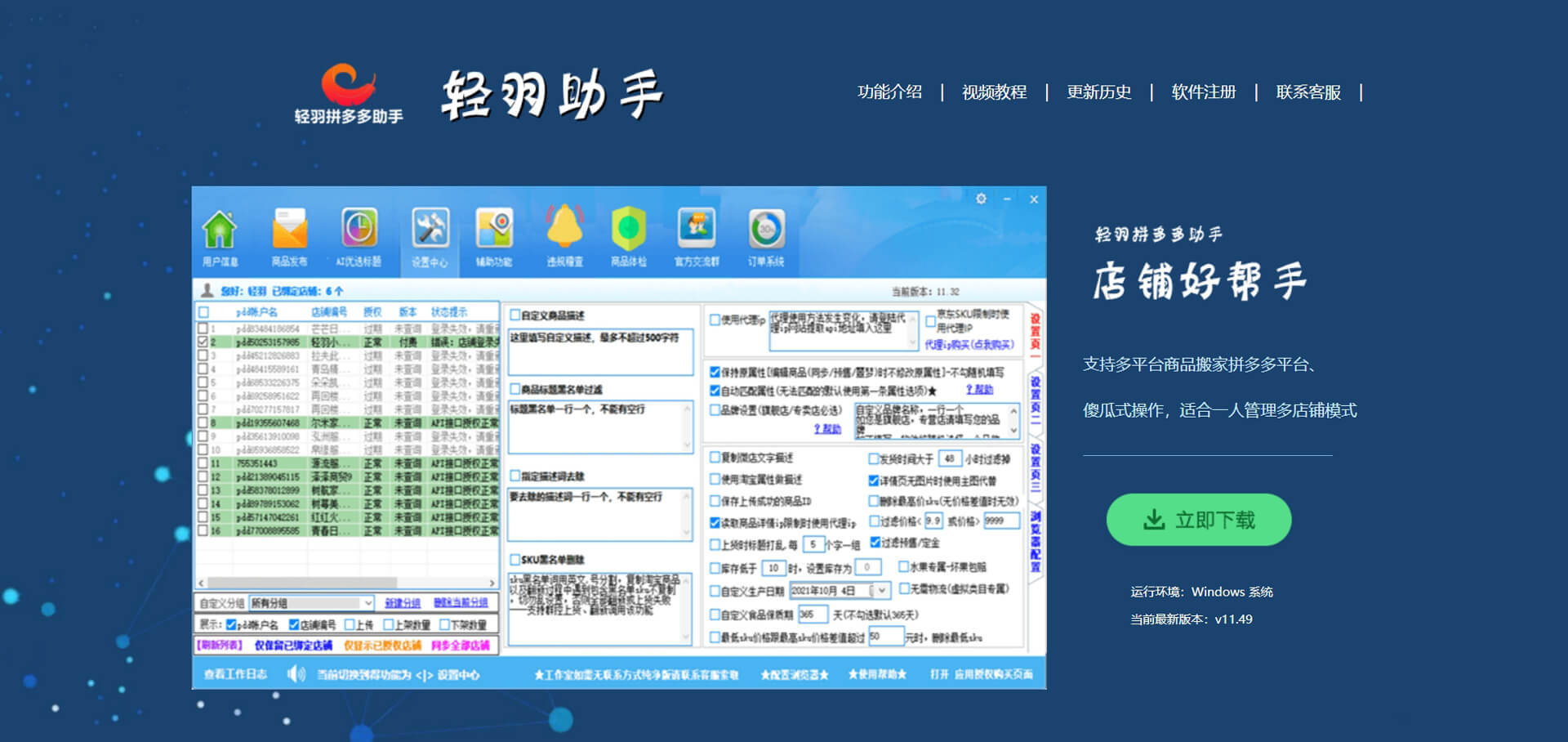Click the 店铺编号 column header
The image size is (1568, 742).
coord(329,312)
